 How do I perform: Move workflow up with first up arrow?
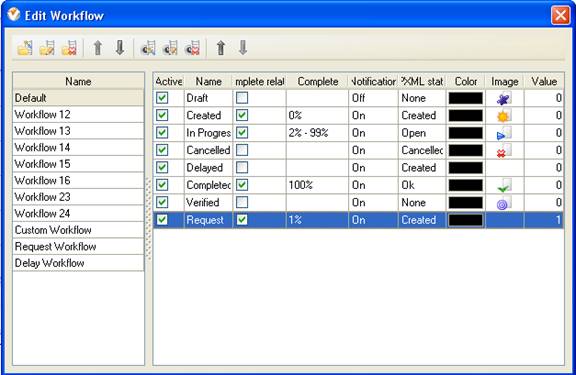(x=98, y=48)
